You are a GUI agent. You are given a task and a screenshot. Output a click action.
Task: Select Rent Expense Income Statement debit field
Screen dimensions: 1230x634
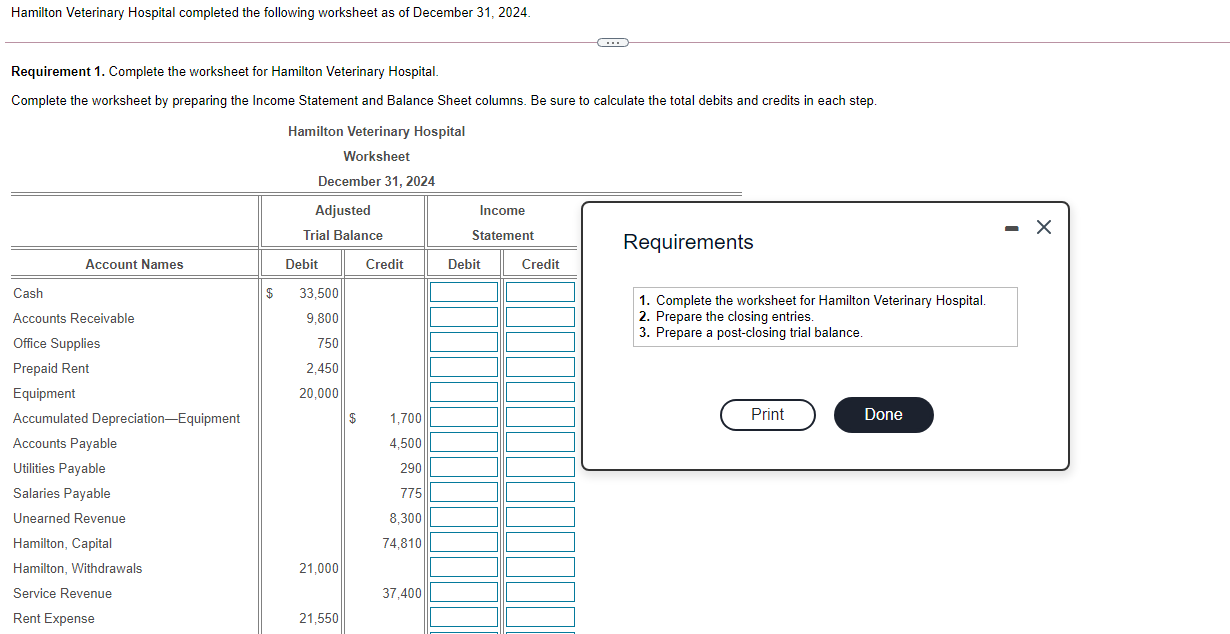(x=464, y=617)
